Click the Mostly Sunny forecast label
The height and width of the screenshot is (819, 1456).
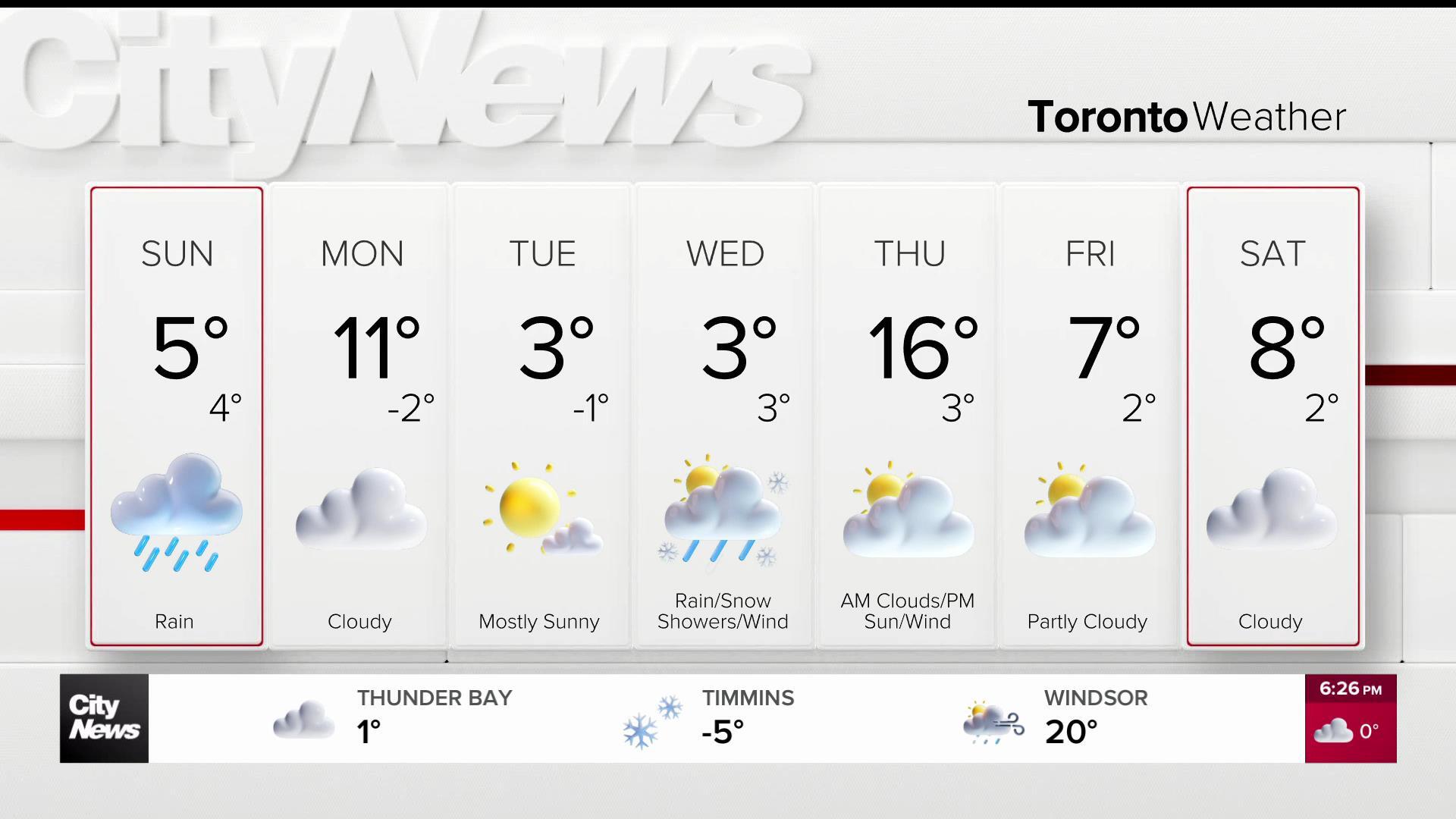pos(539,622)
